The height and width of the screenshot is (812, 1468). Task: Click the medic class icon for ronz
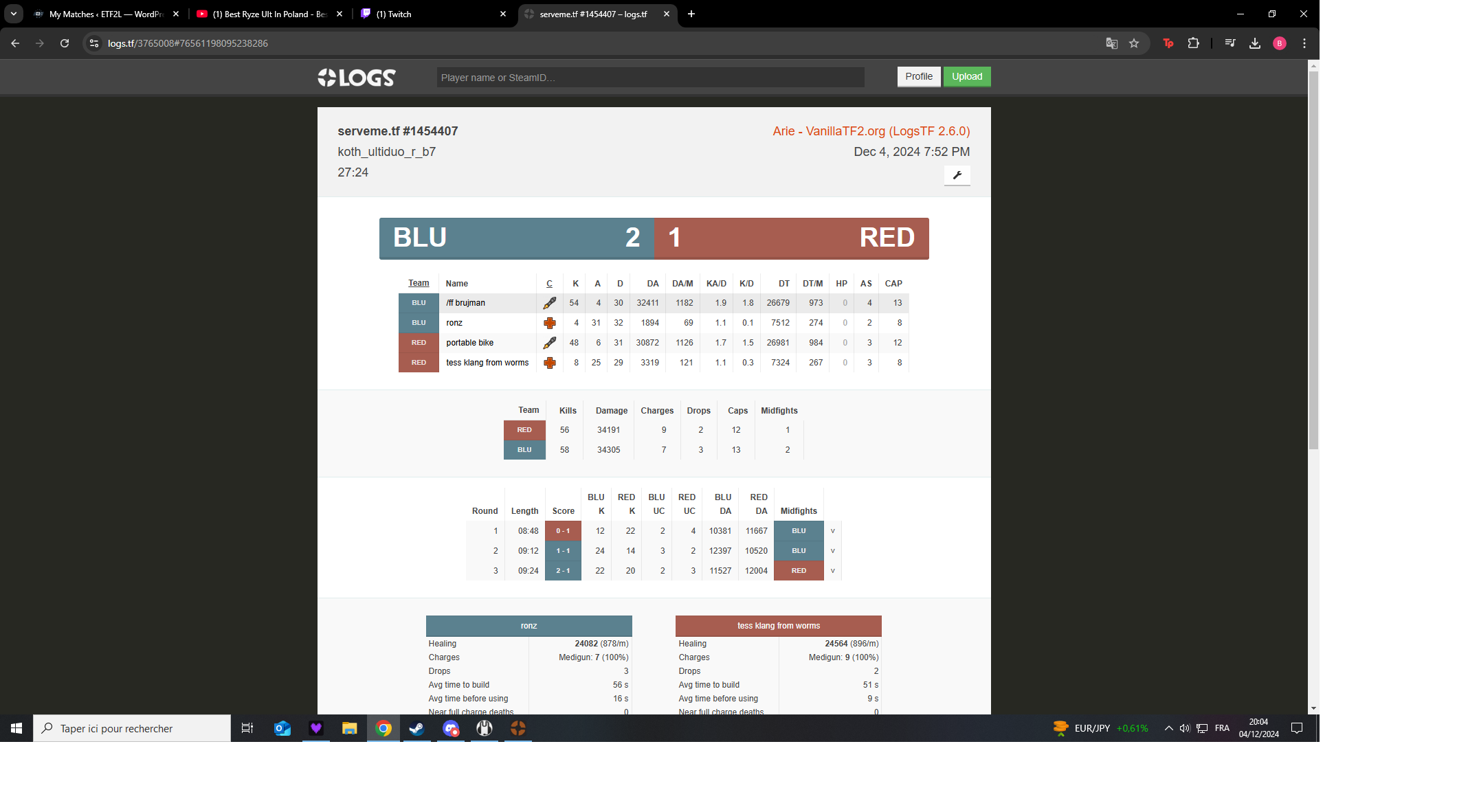[549, 323]
